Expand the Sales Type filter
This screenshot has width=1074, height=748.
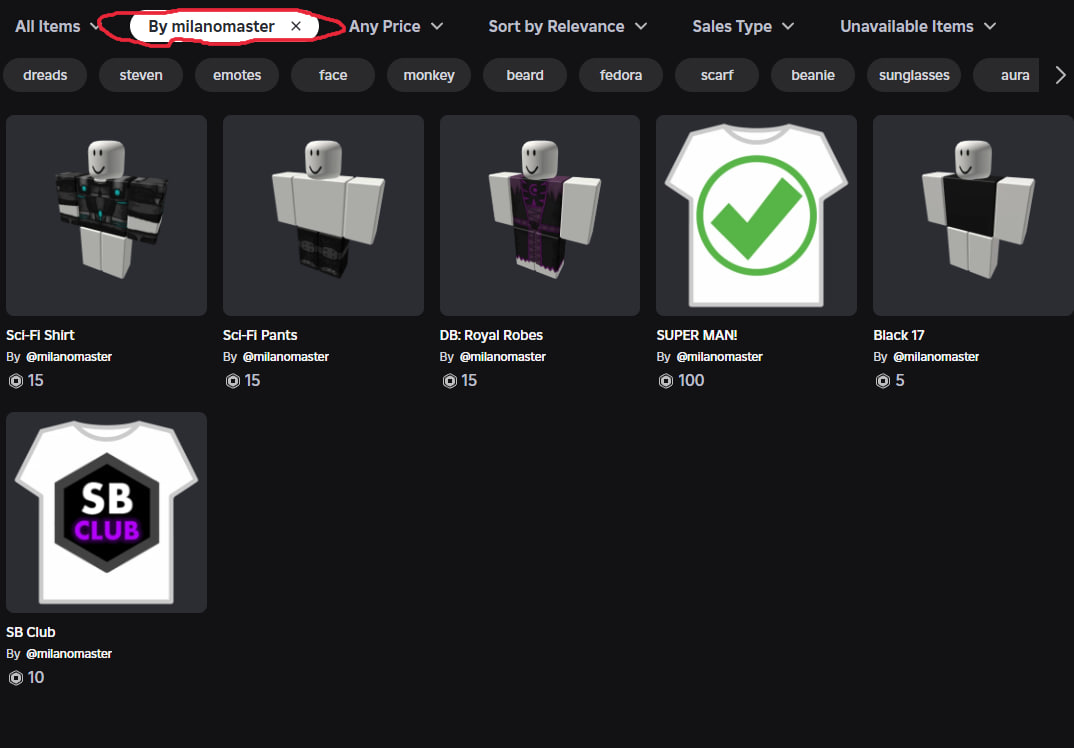click(743, 27)
